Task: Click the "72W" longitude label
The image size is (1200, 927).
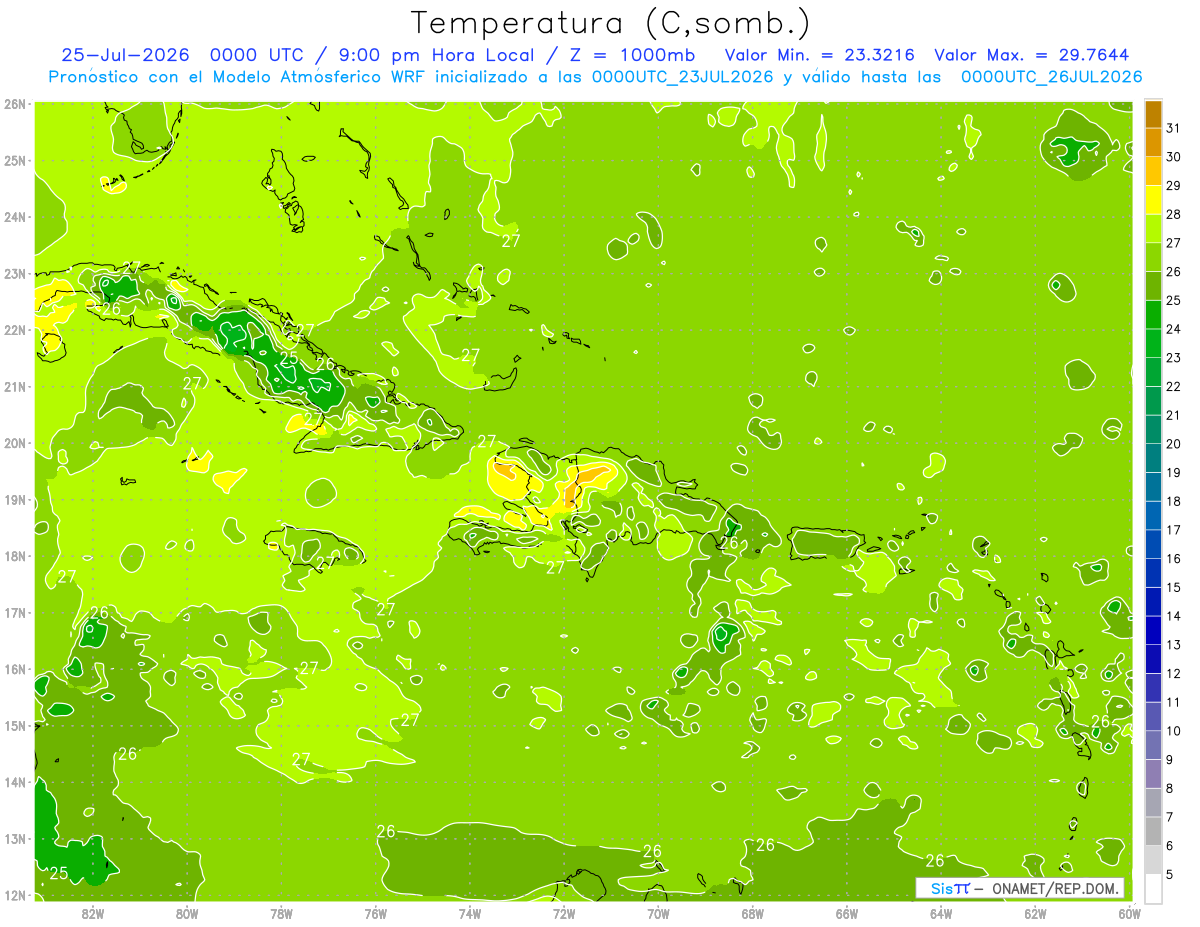Action: coord(564,913)
